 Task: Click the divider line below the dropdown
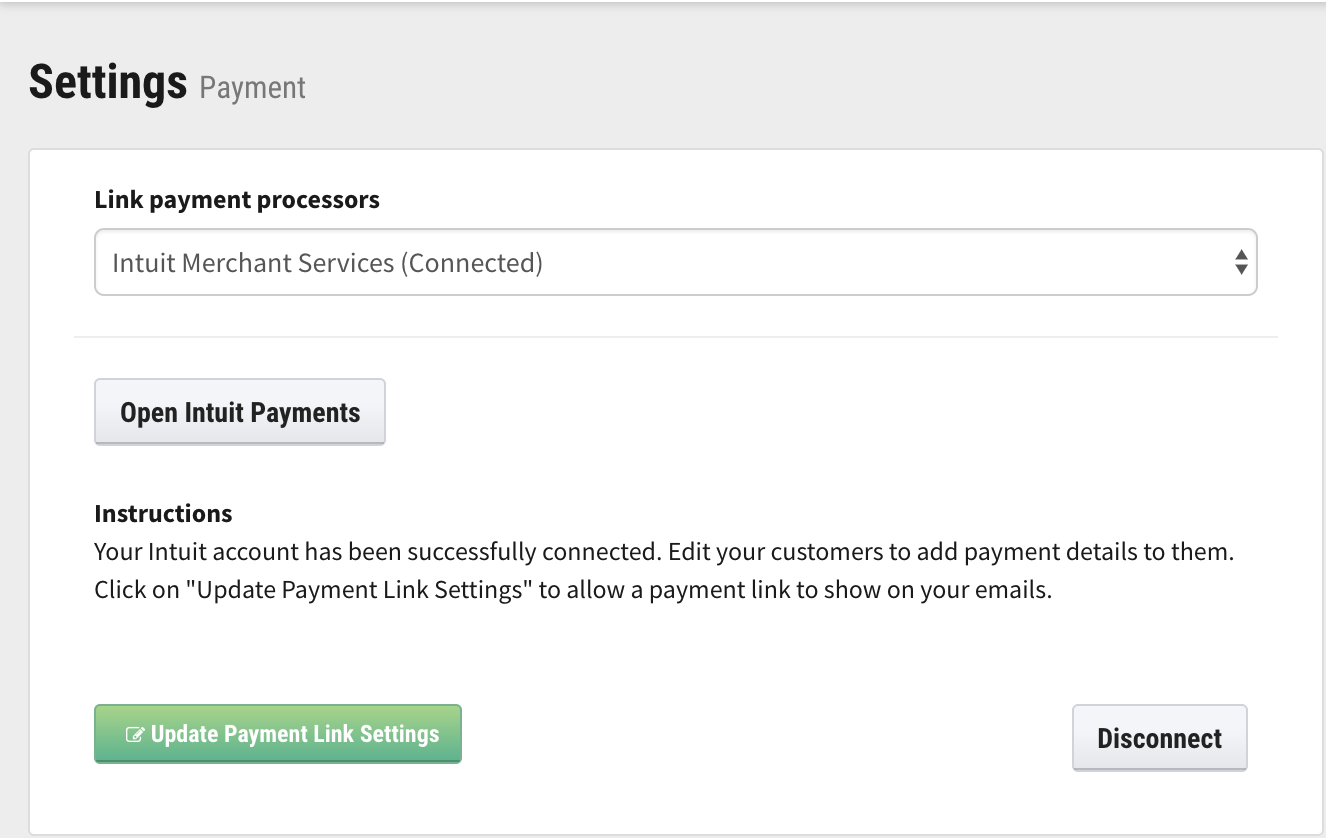676,337
